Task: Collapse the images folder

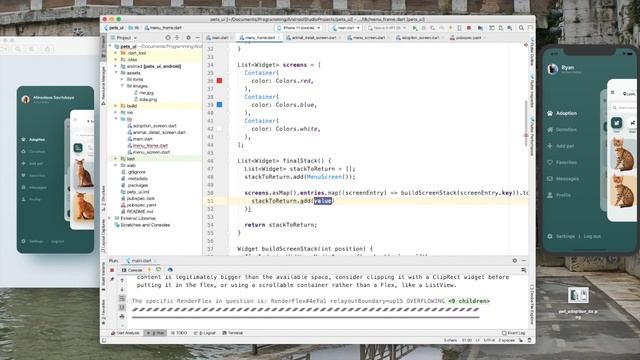Action: point(122,86)
